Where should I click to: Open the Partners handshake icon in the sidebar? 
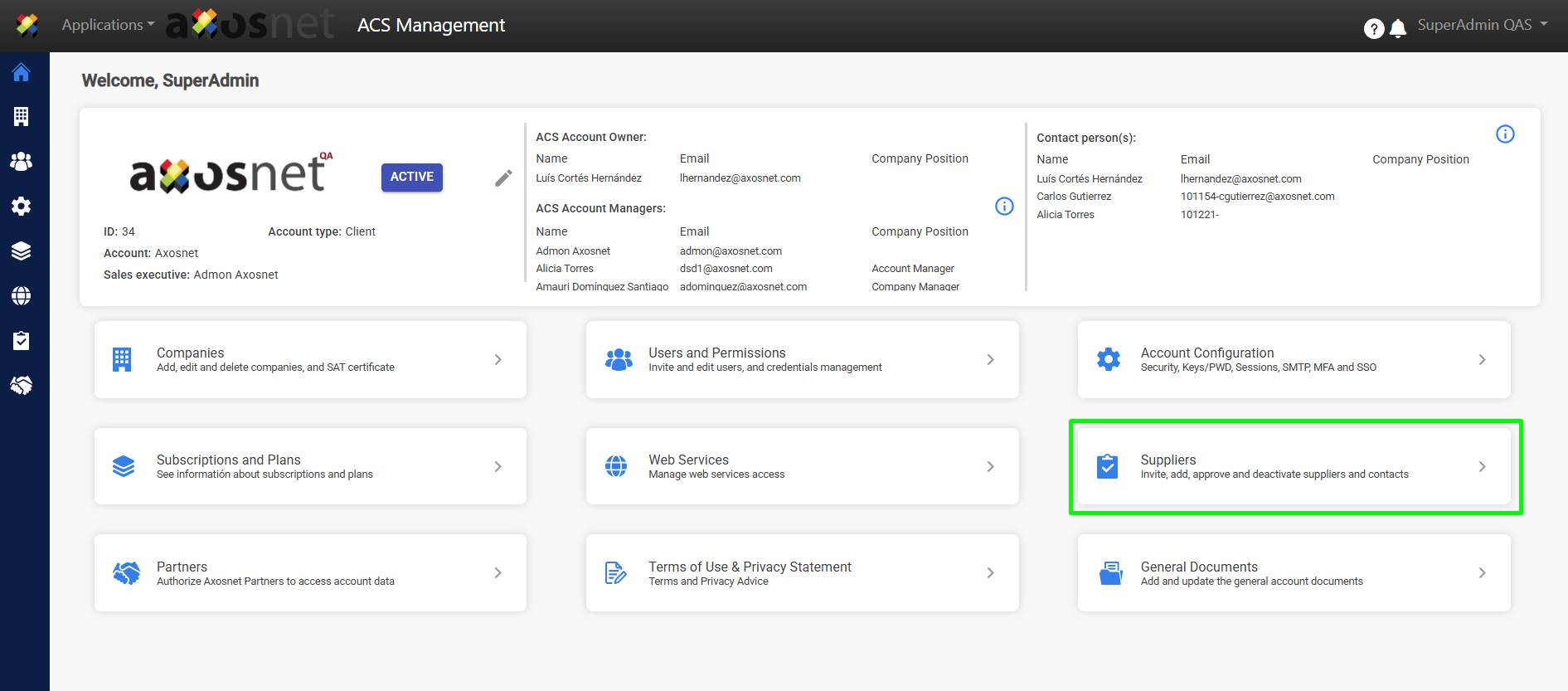(x=22, y=386)
